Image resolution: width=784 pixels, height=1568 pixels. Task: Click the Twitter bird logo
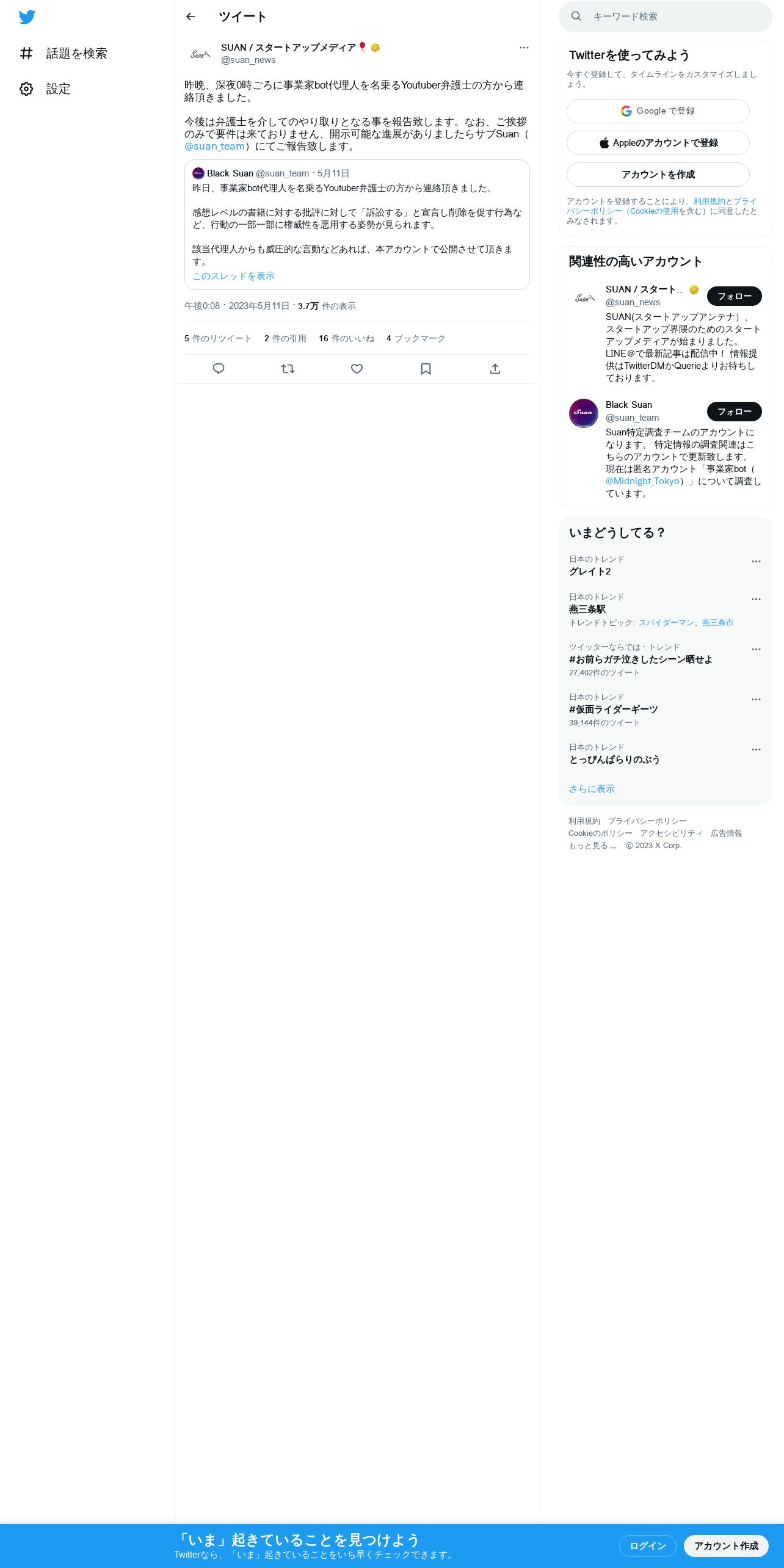27,17
